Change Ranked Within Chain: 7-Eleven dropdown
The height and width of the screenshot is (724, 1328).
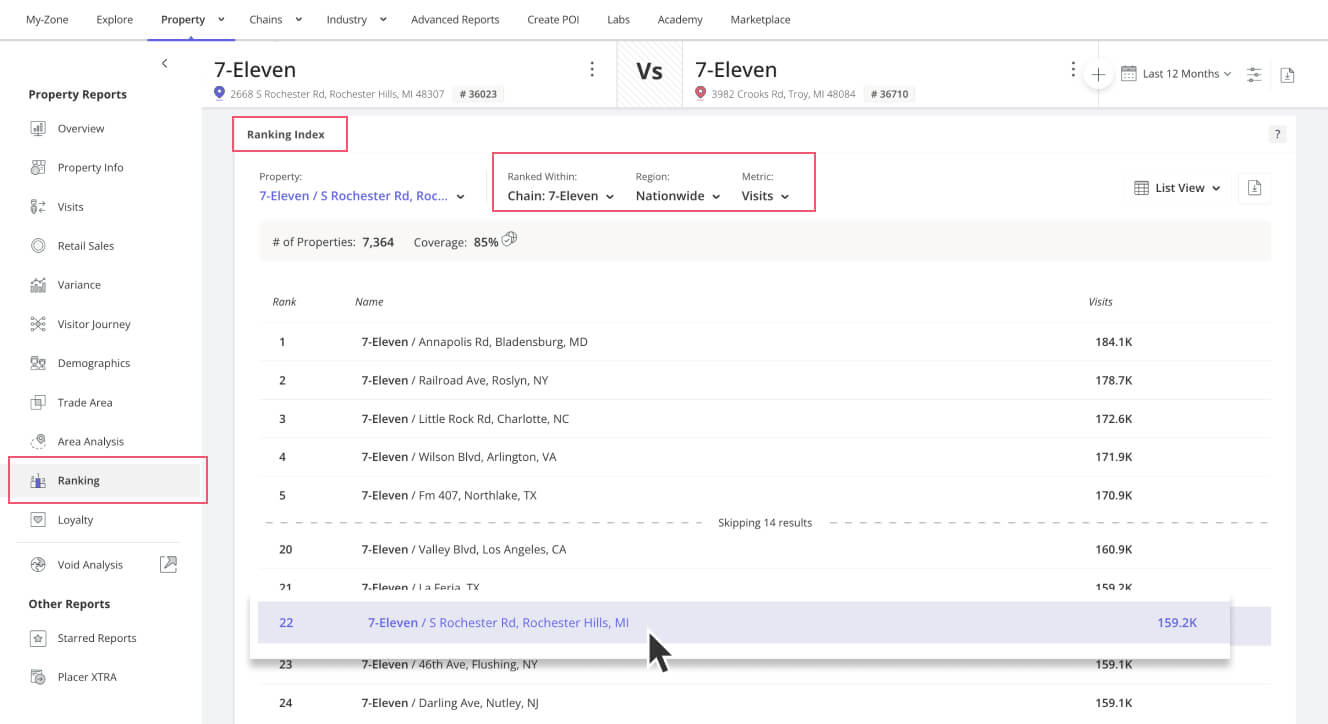pyautogui.click(x=560, y=196)
